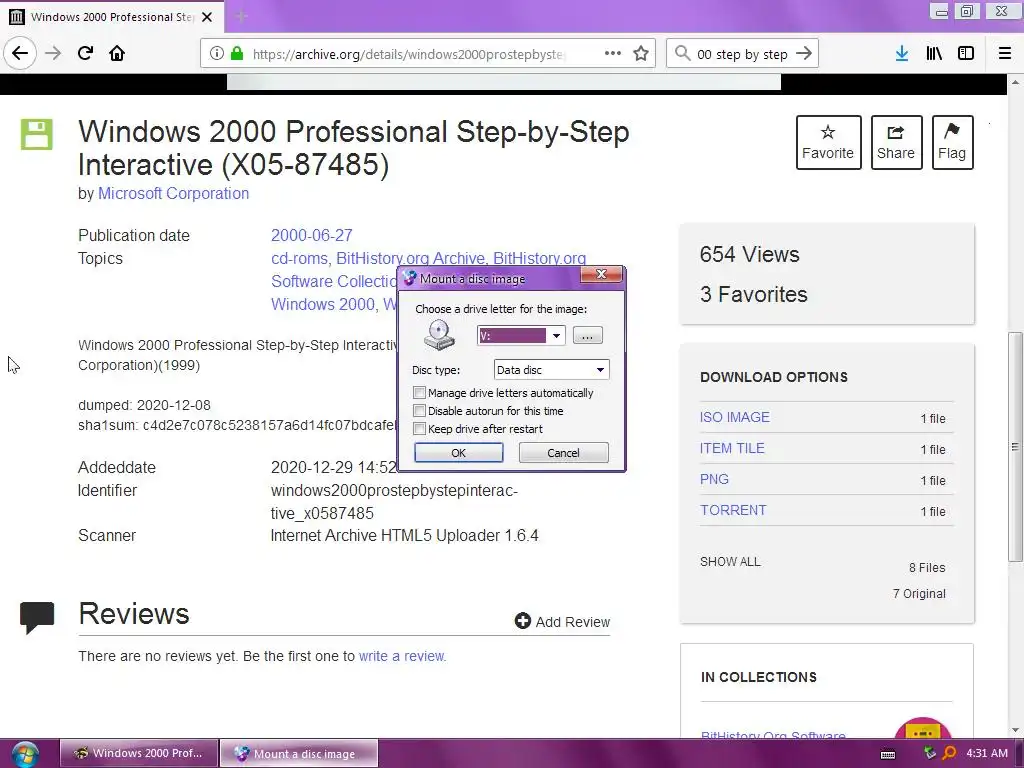1024x768 pixels.
Task: Click the scrollbar down arrow
Action: point(1015,729)
